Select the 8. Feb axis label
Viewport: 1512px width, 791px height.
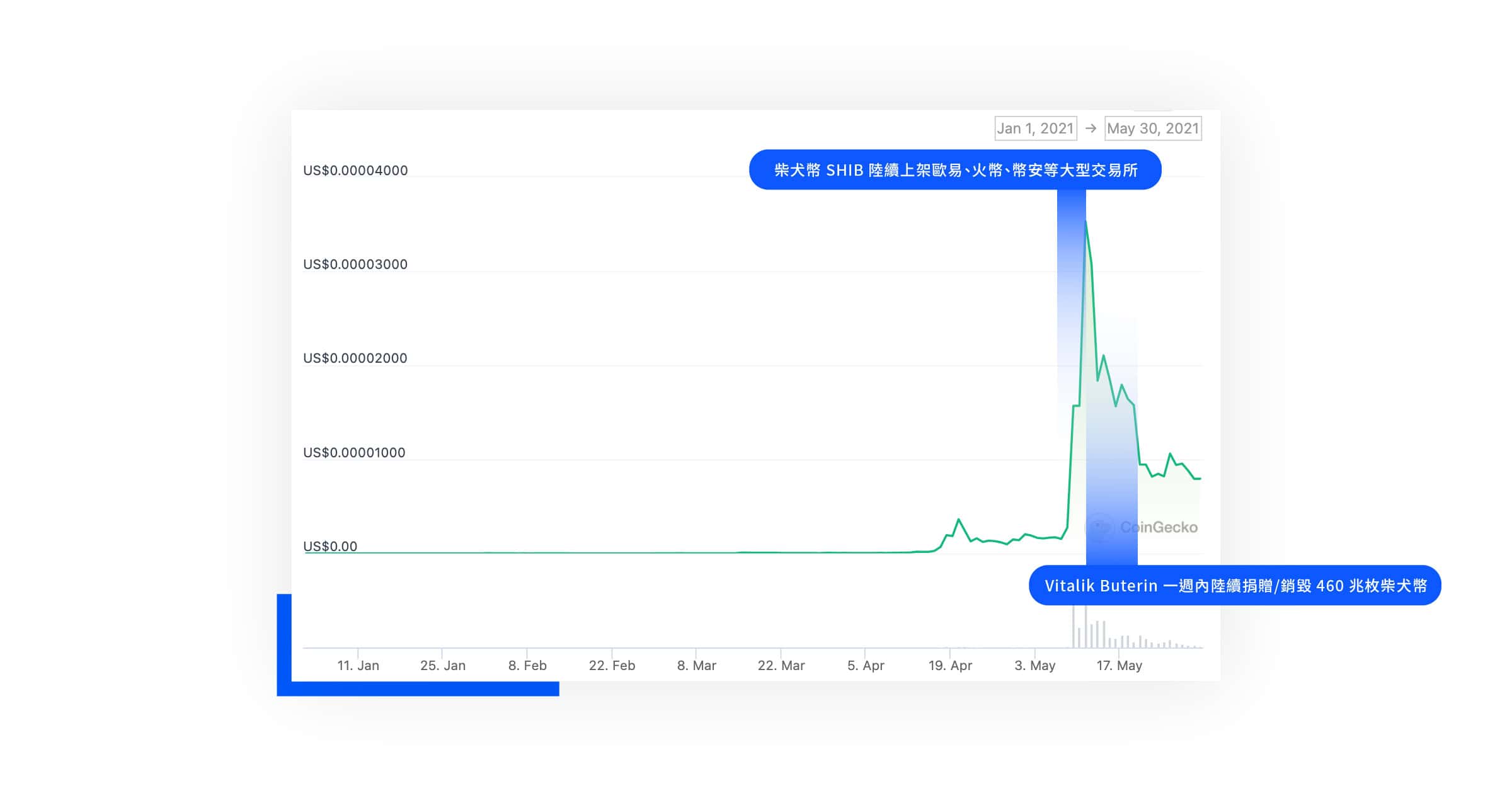pyautogui.click(x=527, y=666)
